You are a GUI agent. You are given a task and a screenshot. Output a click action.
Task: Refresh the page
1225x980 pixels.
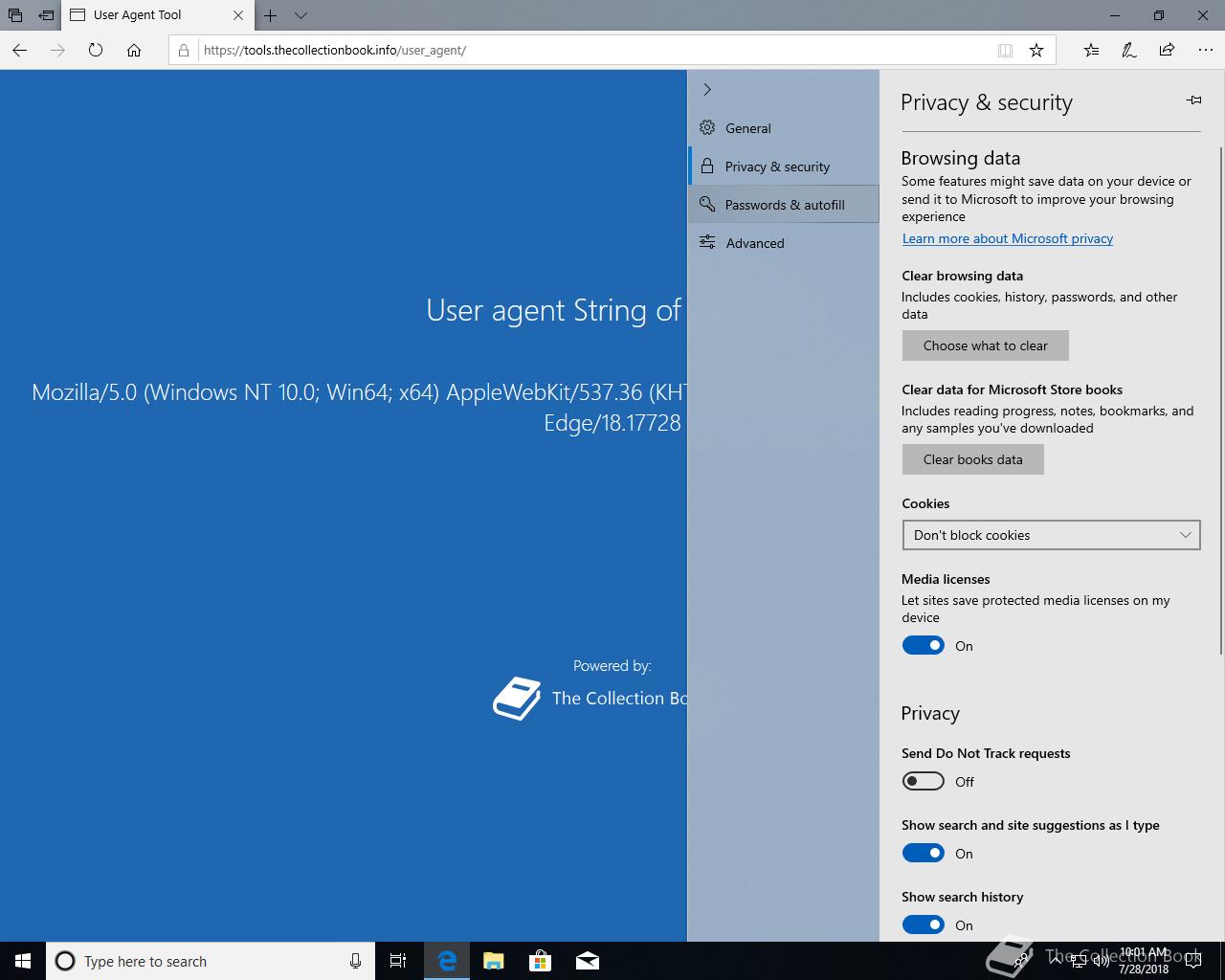tap(96, 50)
